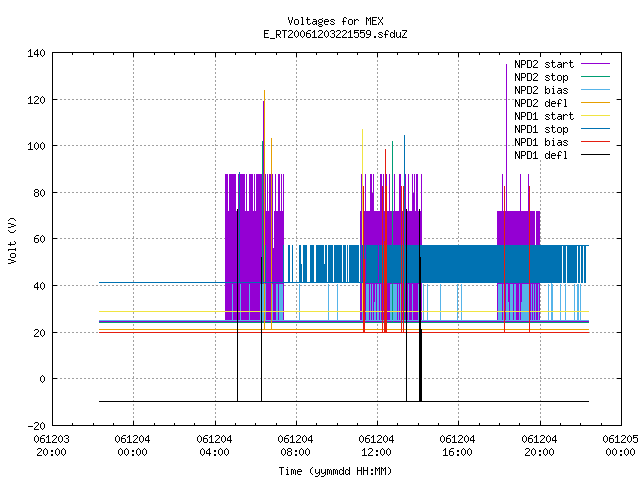Click y-axis tick value -20
Image resolution: width=640 pixels, height=480 pixels.
[36, 426]
